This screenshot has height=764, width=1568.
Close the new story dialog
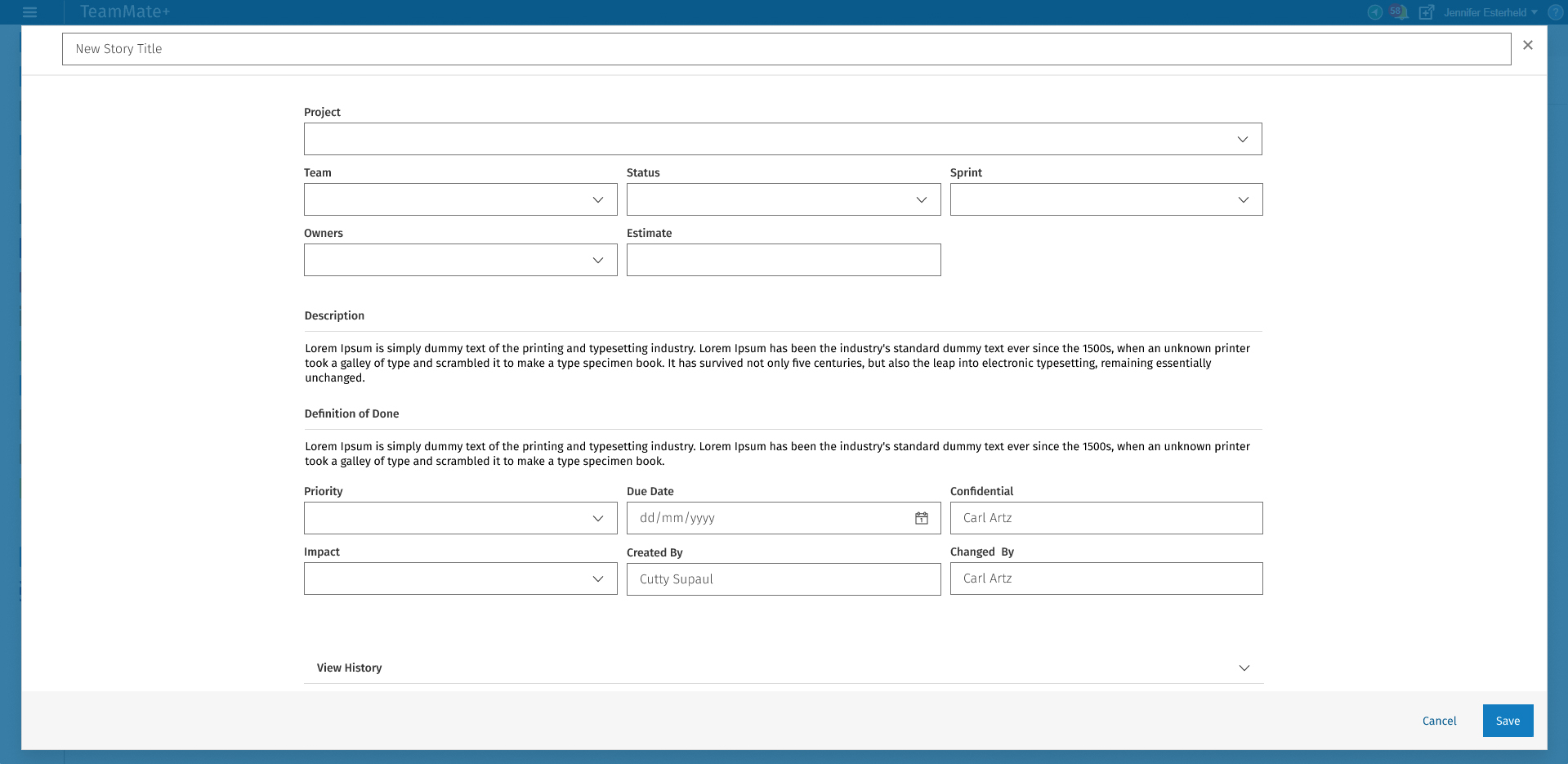[1527, 46]
